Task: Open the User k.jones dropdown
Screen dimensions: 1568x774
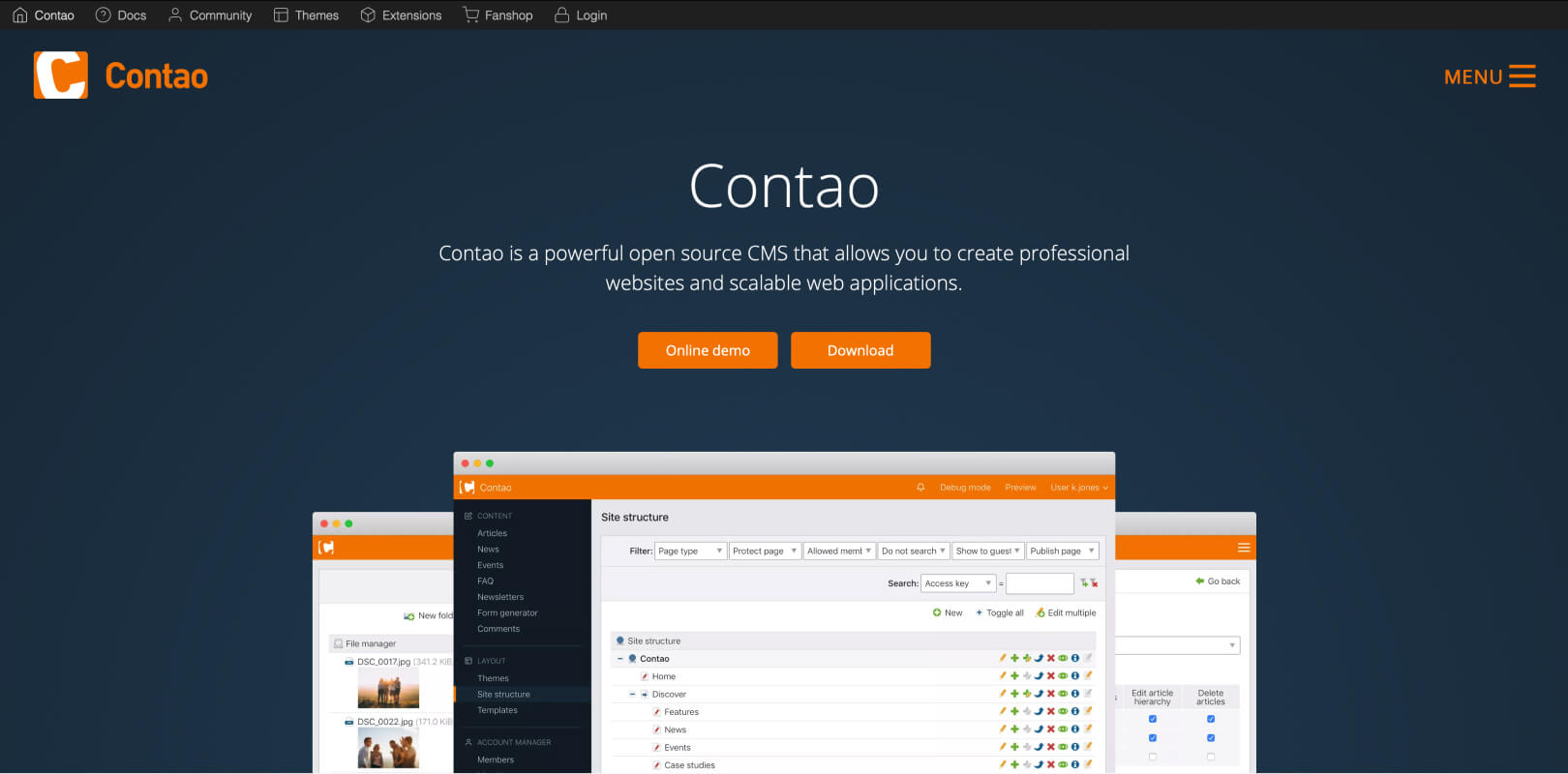Action: (1079, 488)
